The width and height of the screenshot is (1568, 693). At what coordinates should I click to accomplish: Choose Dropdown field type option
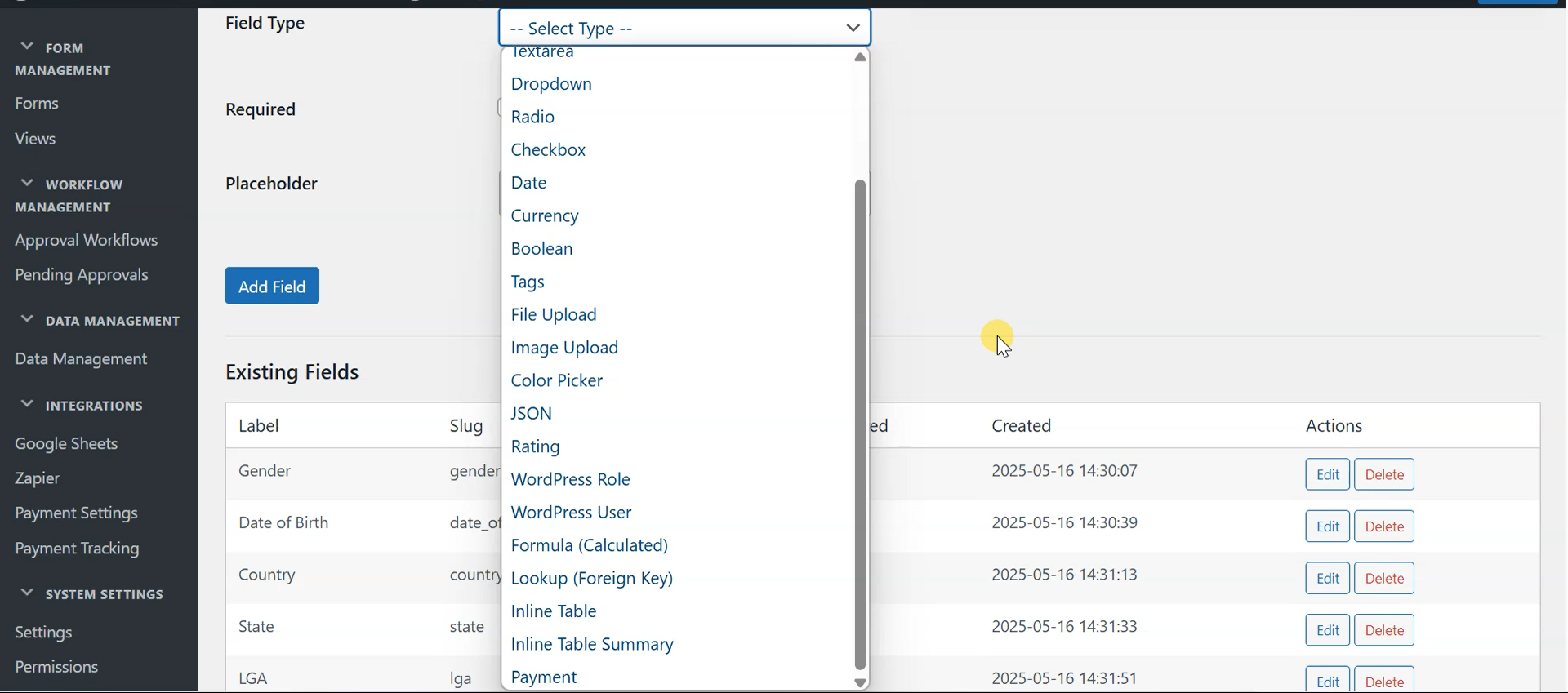point(676,84)
